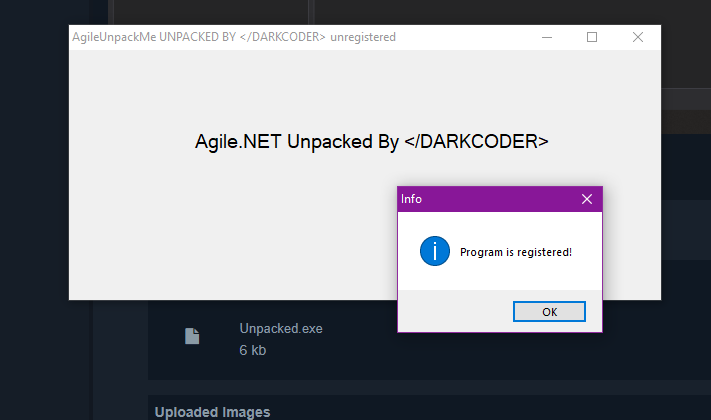Click the gray footer area beside the OK button
This screenshot has width=711, height=420.
(455, 311)
